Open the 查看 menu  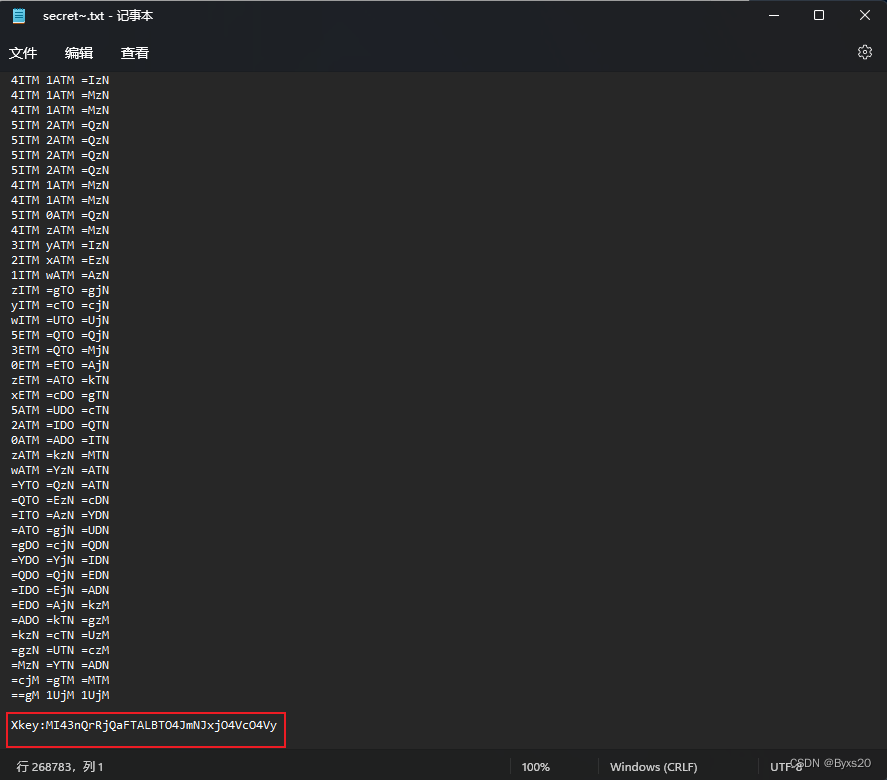pos(135,53)
